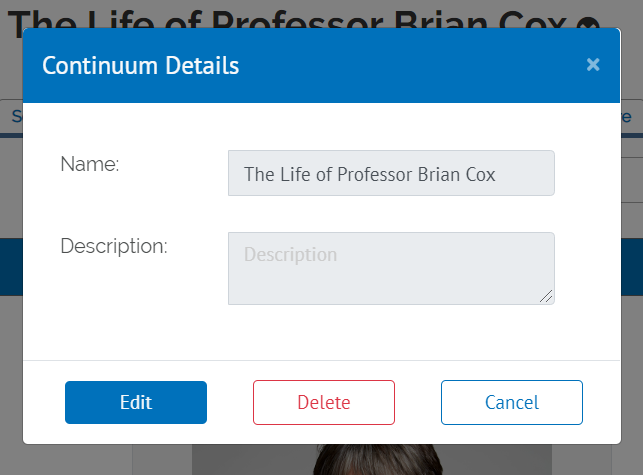Click the "Description:" field label
The height and width of the screenshot is (475, 643).
click(114, 246)
